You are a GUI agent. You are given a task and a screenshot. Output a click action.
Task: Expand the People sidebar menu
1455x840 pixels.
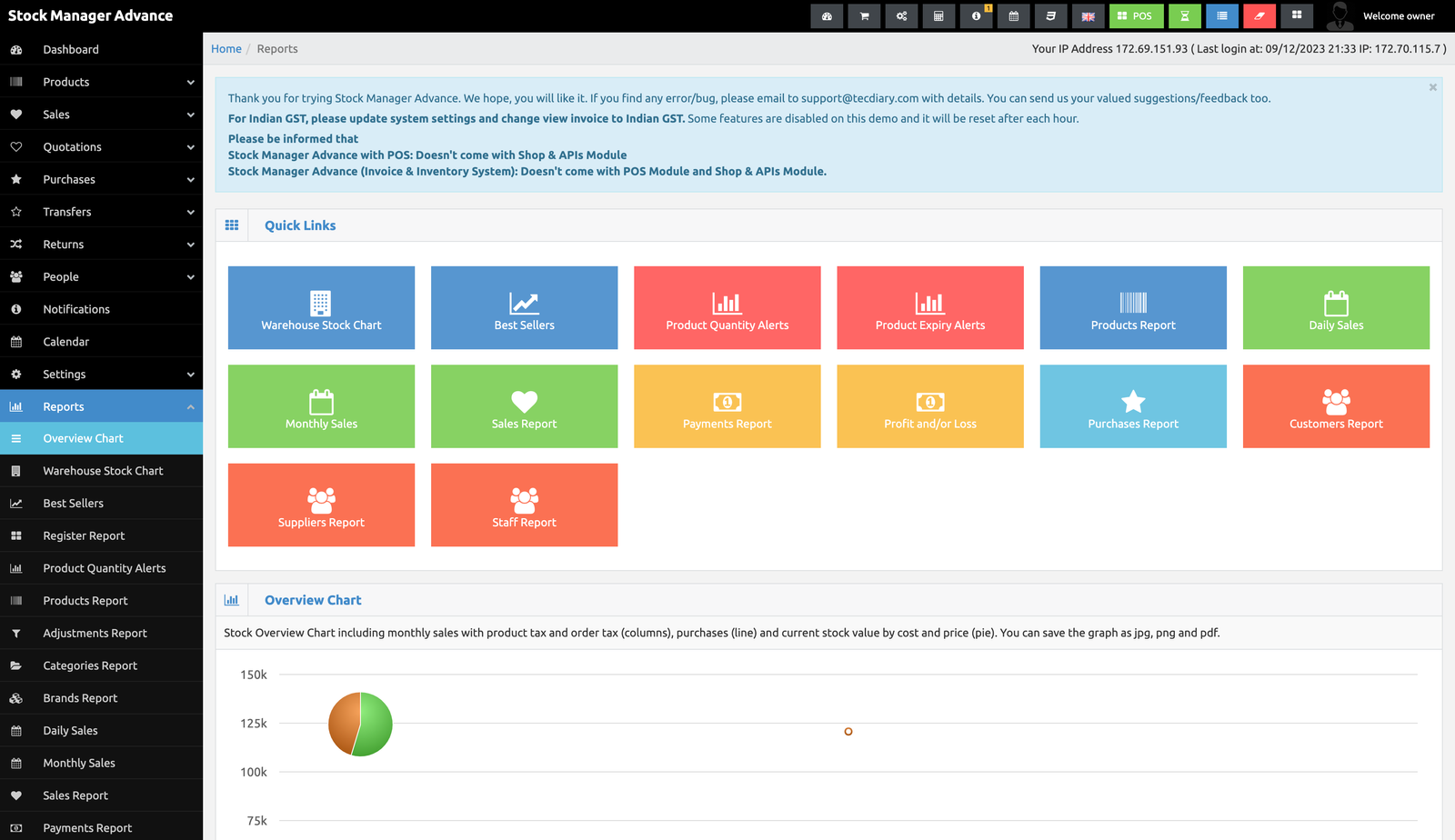101,276
